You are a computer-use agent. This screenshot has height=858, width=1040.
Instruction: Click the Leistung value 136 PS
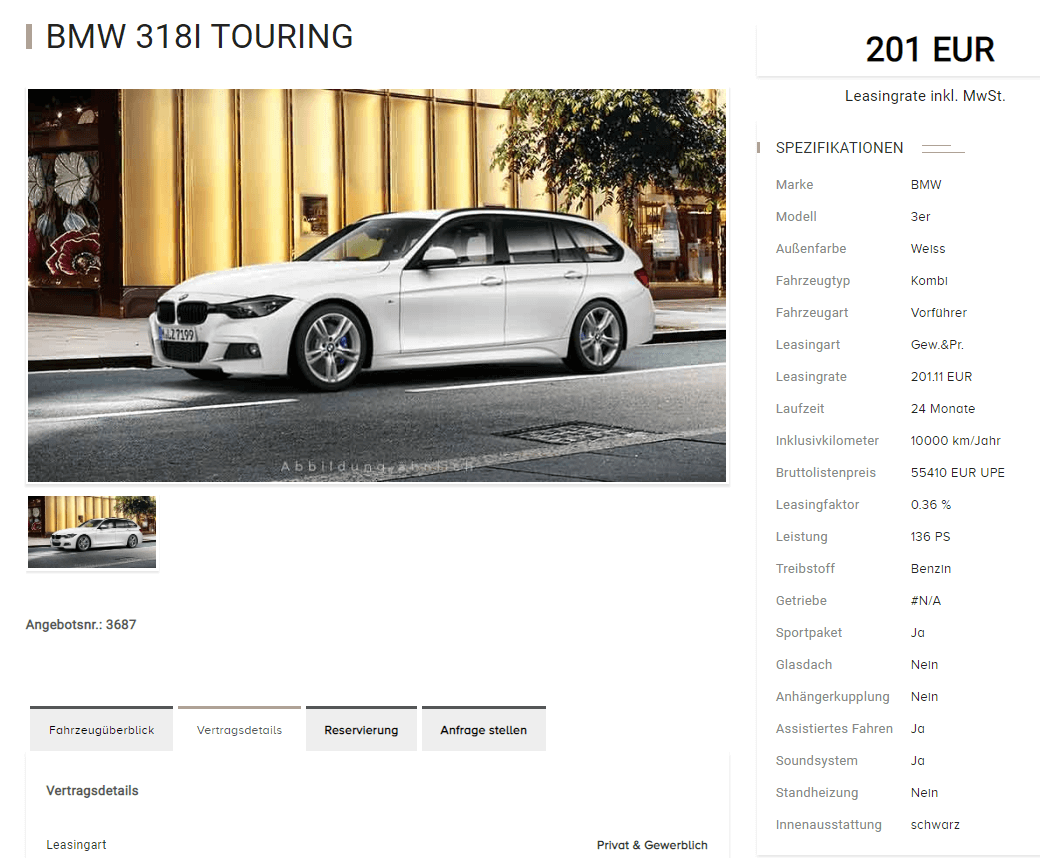(930, 536)
